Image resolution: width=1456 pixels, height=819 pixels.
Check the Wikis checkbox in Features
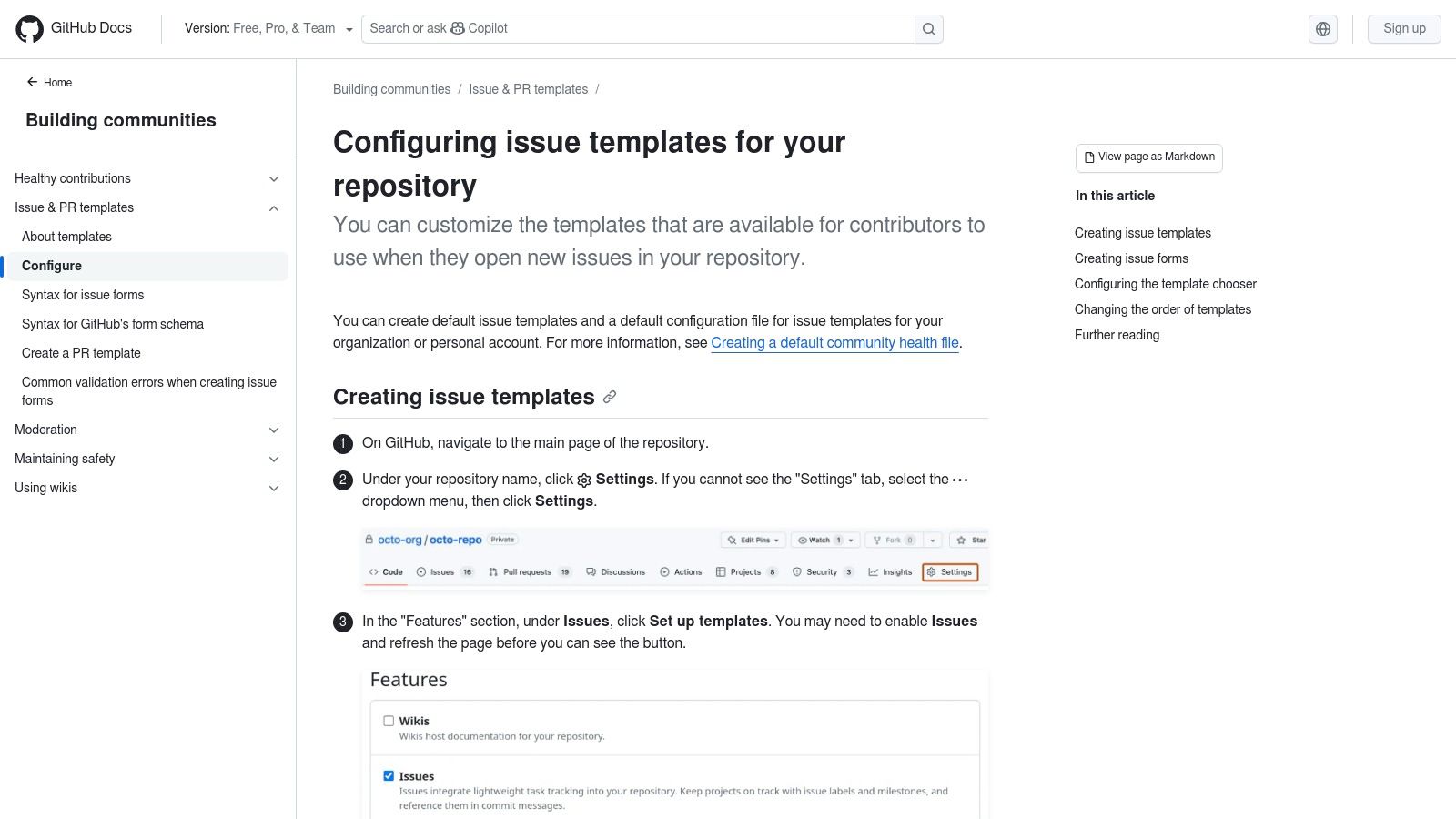point(389,720)
